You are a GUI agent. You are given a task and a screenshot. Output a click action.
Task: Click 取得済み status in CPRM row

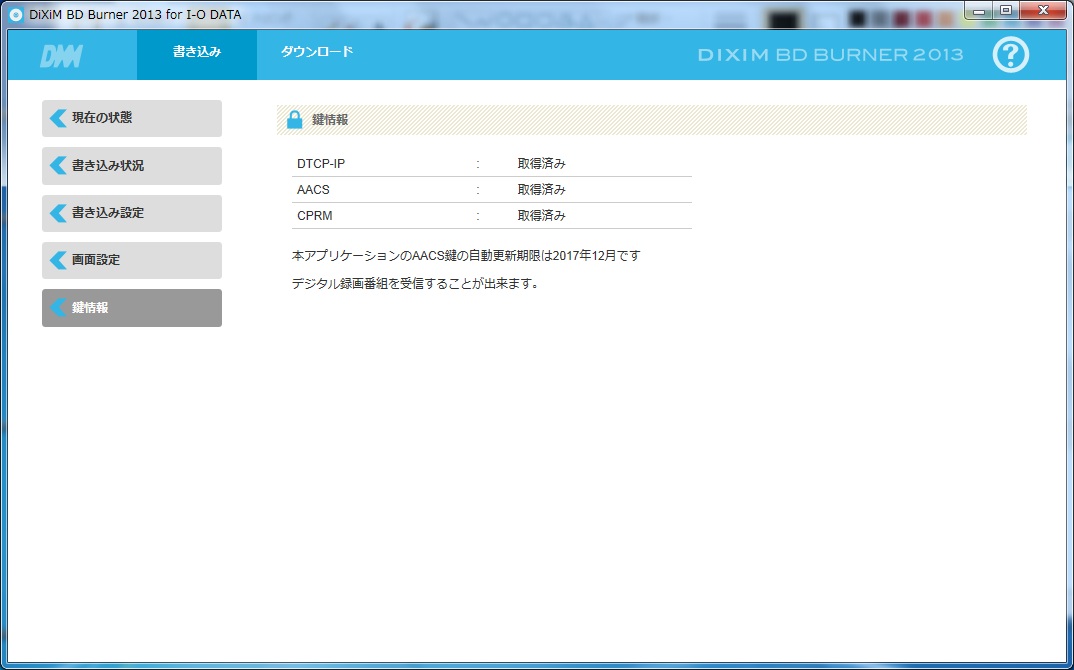pos(541,216)
